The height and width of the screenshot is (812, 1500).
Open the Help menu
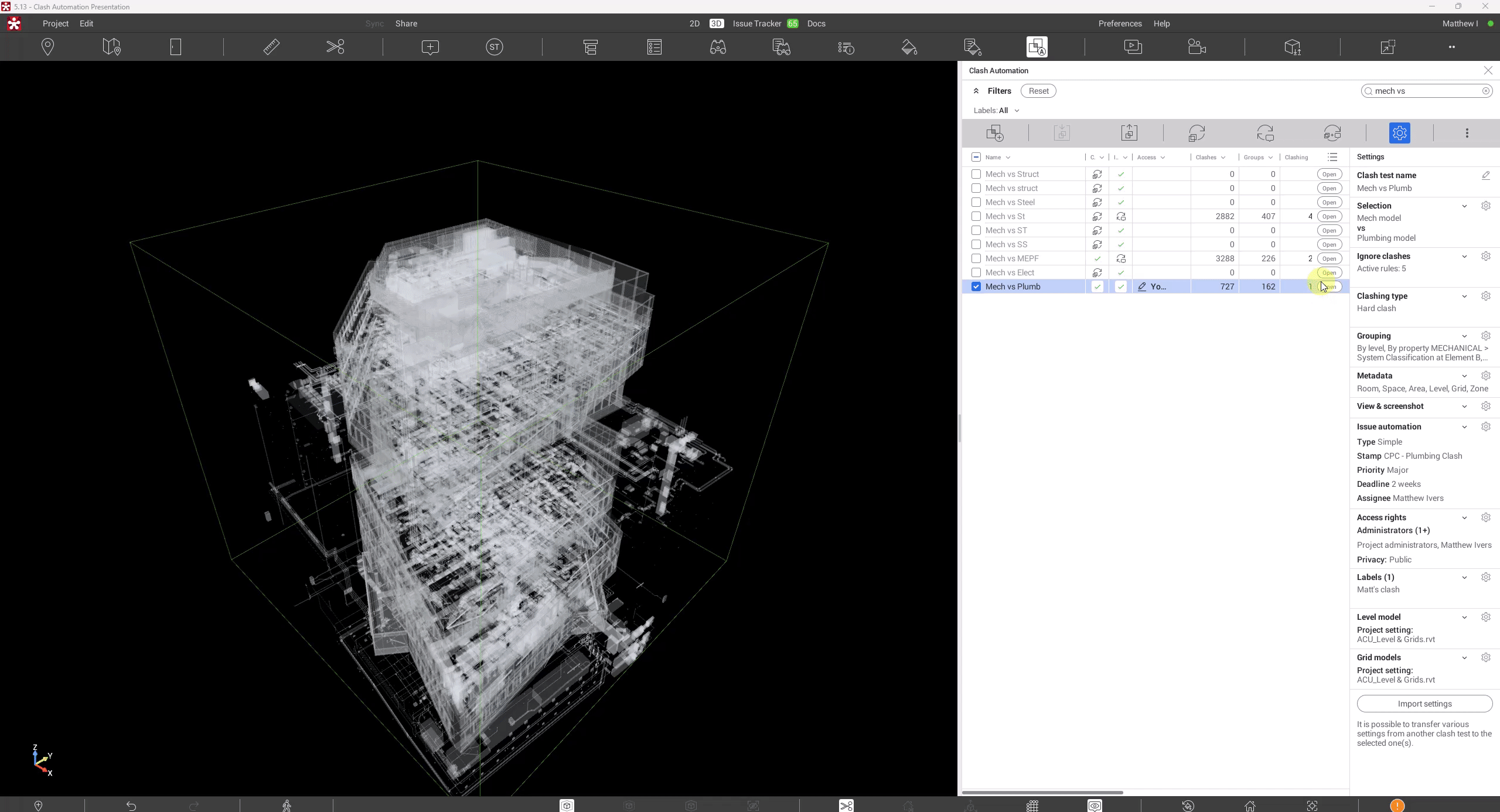(1161, 23)
